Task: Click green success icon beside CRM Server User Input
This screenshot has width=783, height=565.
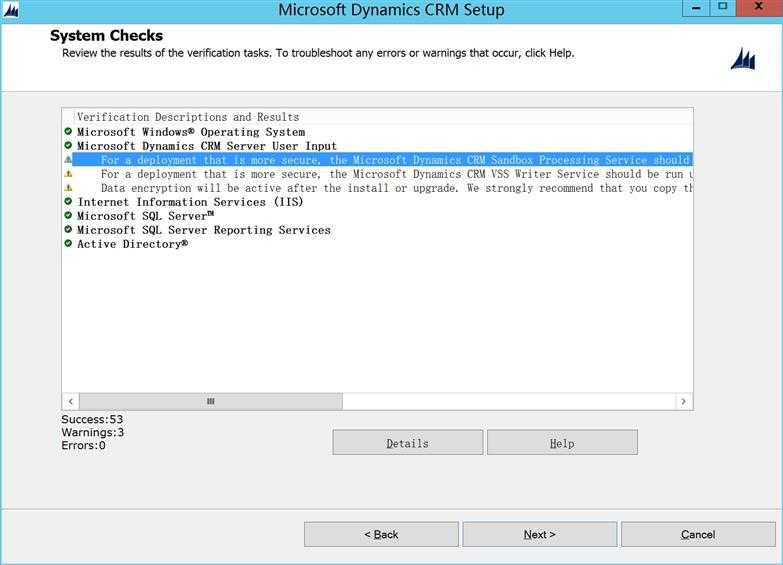Action: click(68, 145)
